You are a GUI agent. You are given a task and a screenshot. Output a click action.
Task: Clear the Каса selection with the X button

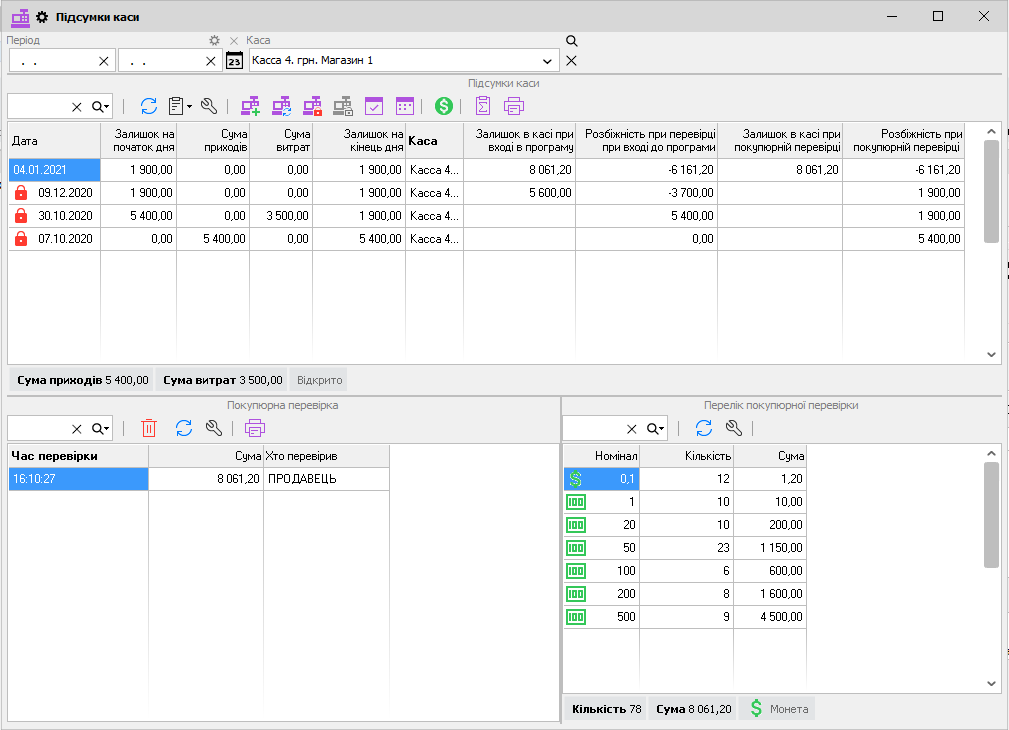[x=571, y=61]
